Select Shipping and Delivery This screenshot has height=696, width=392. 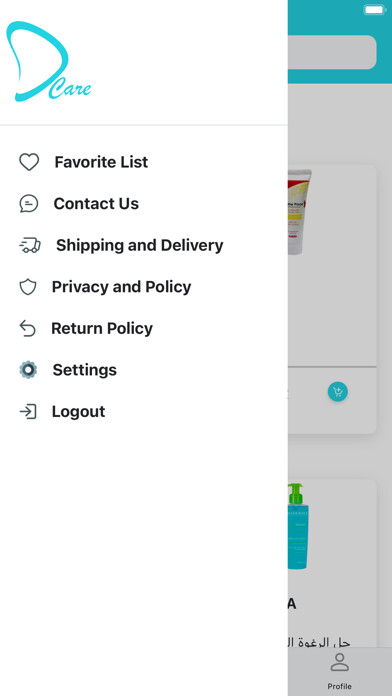[x=139, y=245]
